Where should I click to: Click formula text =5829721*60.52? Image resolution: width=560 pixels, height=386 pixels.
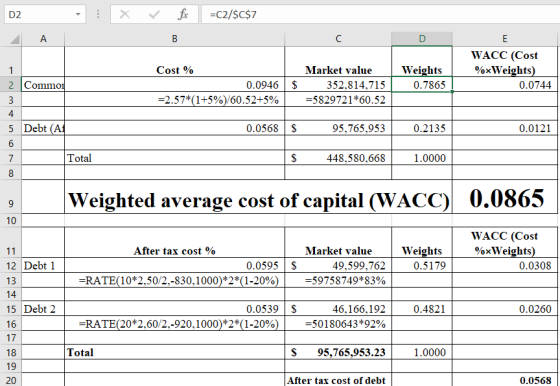coord(345,100)
